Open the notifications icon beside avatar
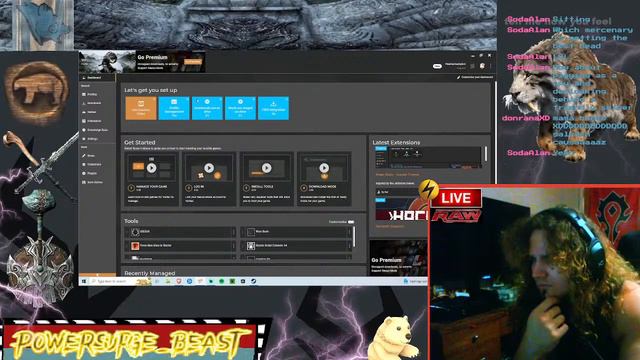This screenshot has width=640, height=360. click(x=472, y=66)
